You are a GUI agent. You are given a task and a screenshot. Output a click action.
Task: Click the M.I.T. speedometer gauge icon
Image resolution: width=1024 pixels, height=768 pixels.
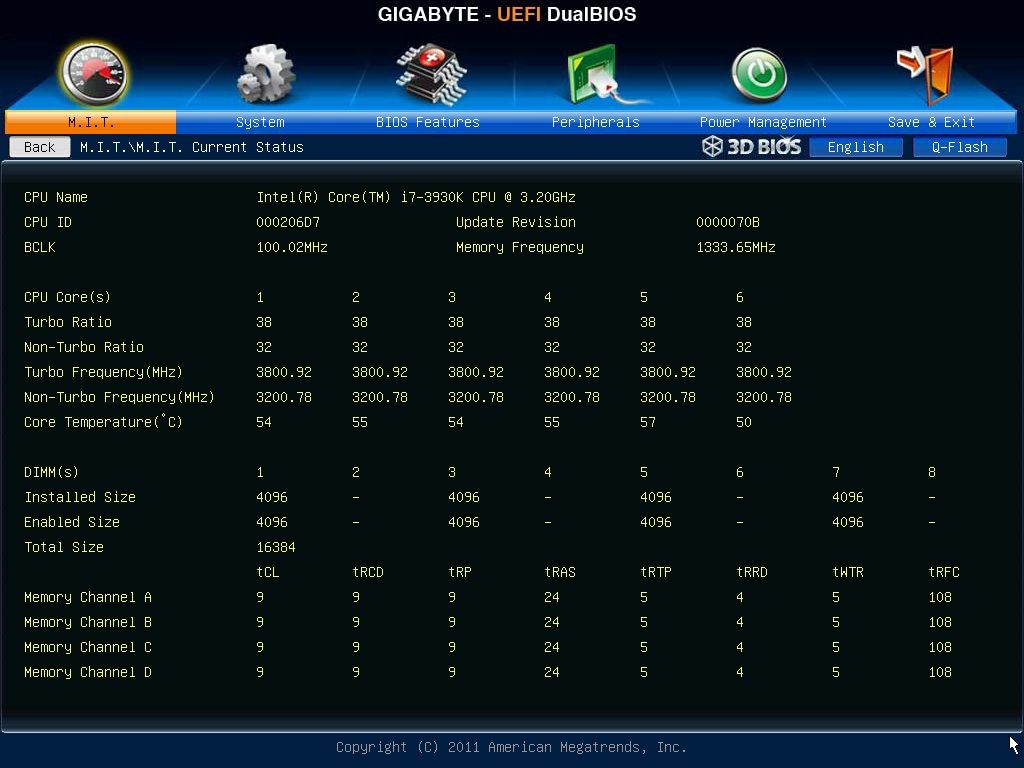(x=93, y=73)
